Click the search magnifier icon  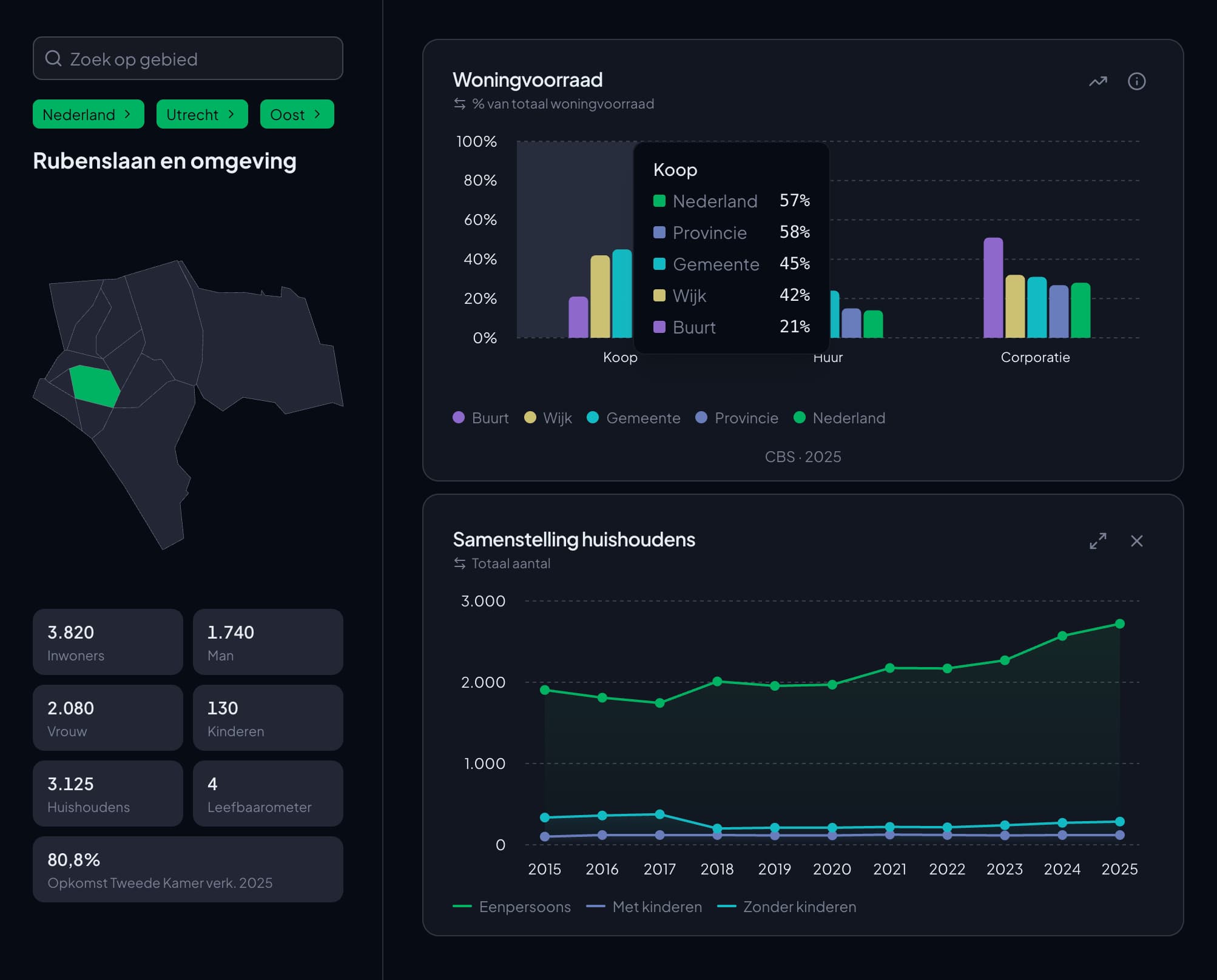[x=53, y=58]
